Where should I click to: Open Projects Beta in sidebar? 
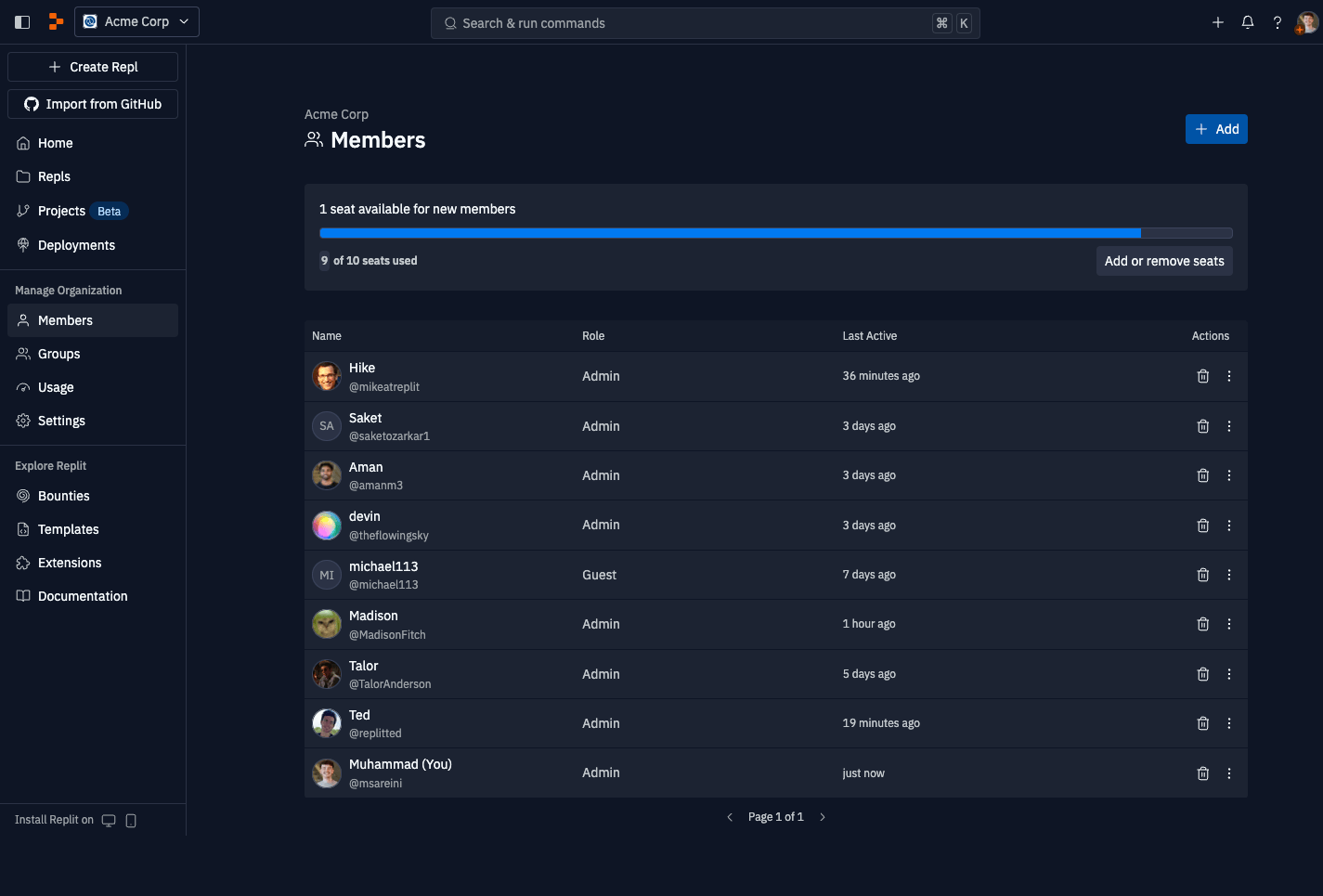pyautogui.click(x=93, y=211)
